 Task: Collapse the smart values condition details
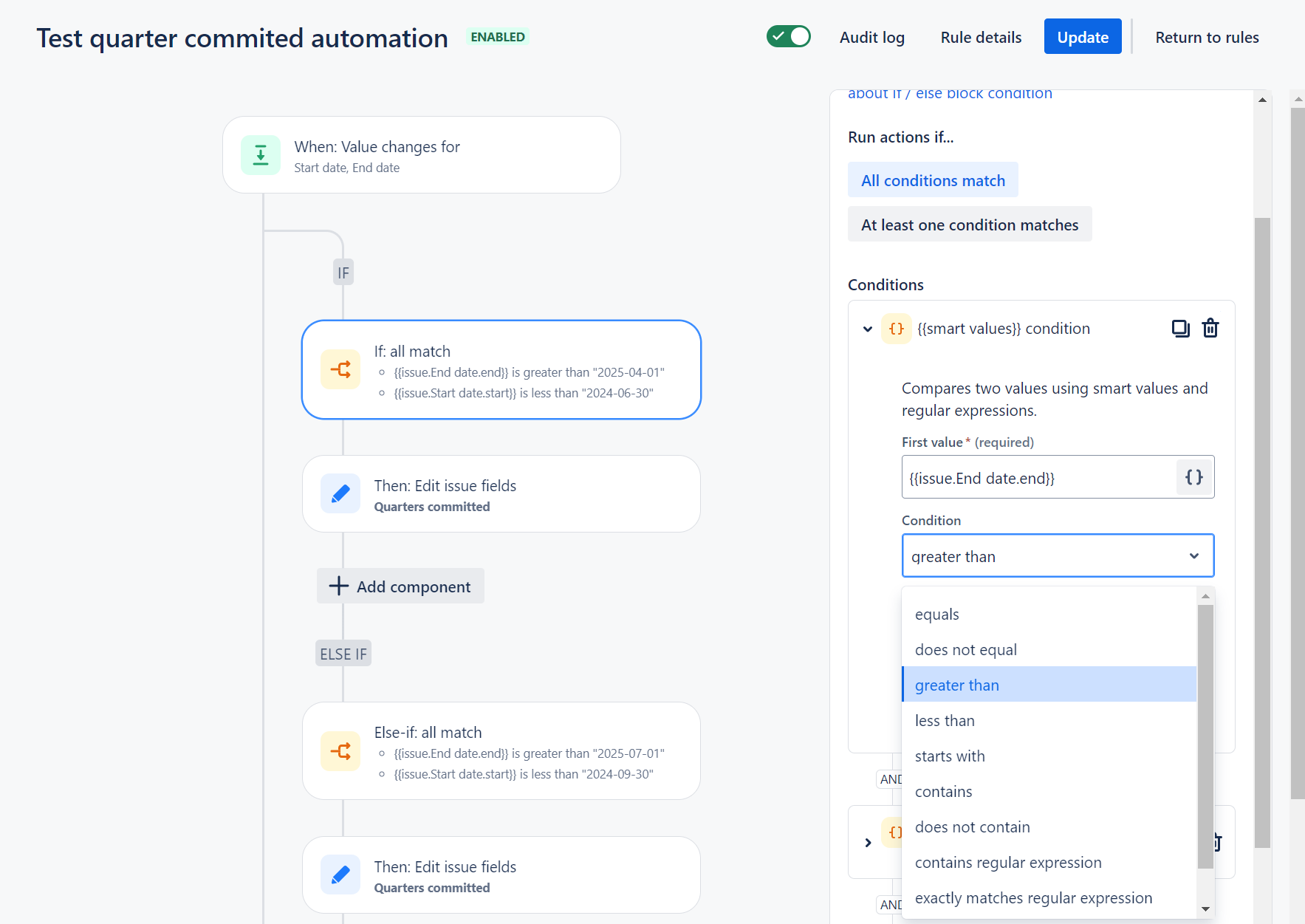(866, 329)
